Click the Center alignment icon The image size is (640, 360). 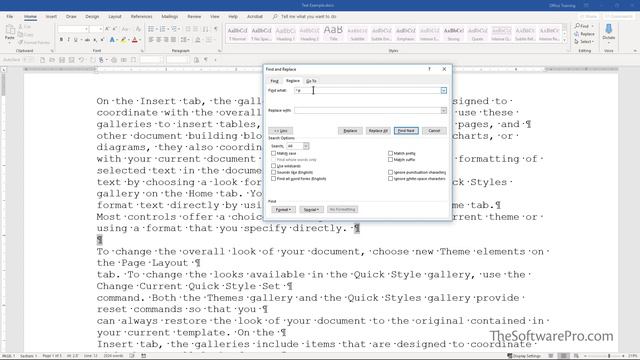point(158,40)
